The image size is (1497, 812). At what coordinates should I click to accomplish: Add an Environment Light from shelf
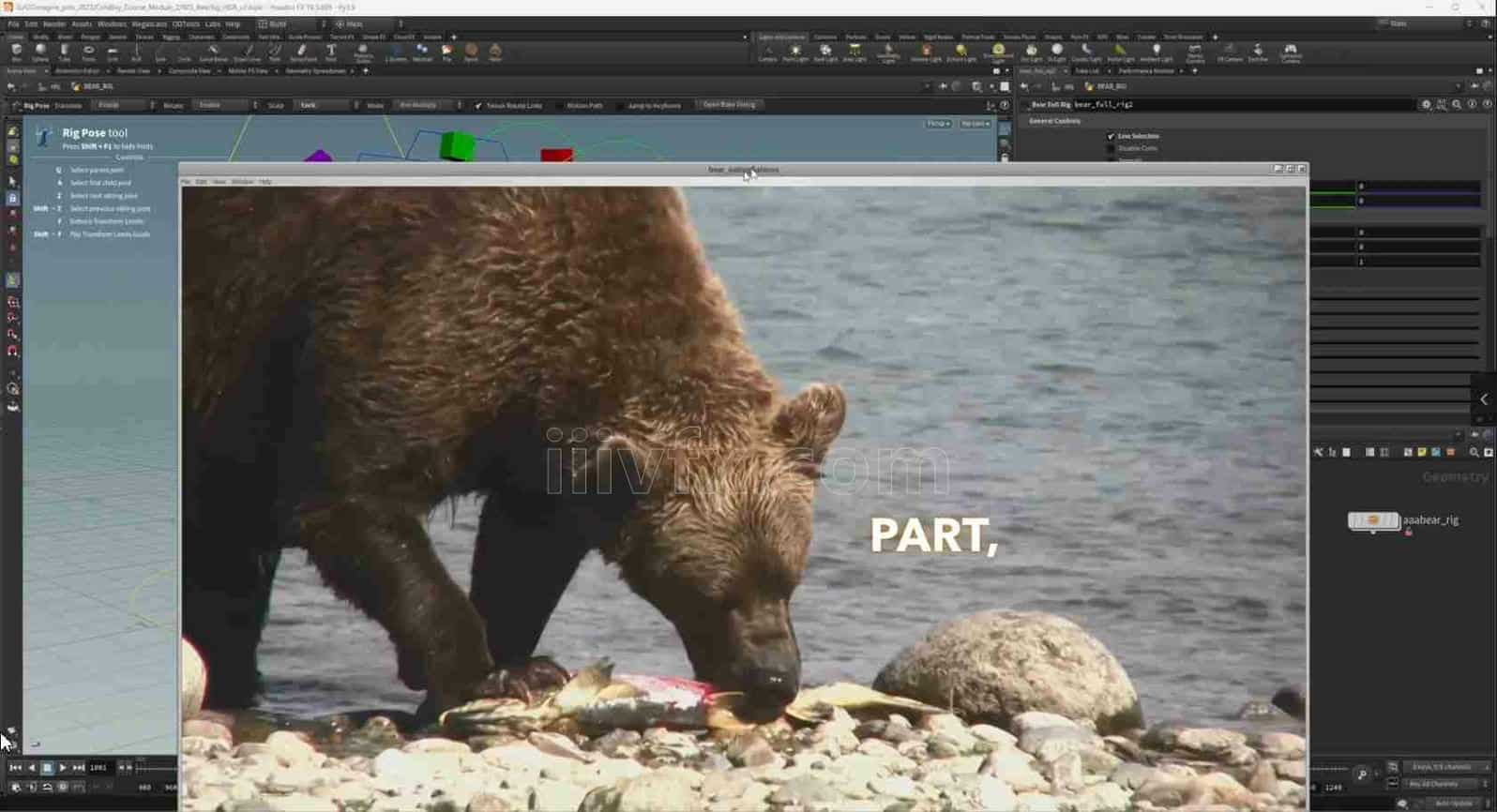(998, 53)
